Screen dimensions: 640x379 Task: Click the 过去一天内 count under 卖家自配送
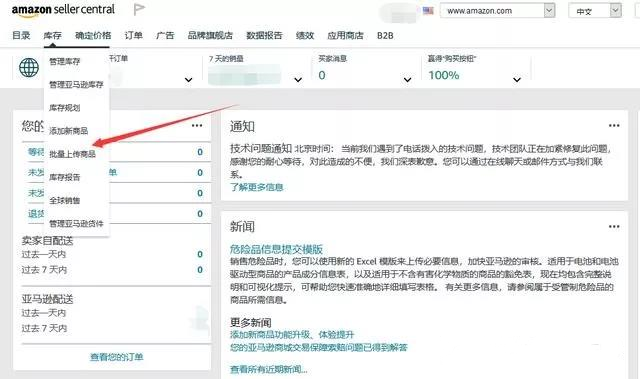(x=200, y=254)
